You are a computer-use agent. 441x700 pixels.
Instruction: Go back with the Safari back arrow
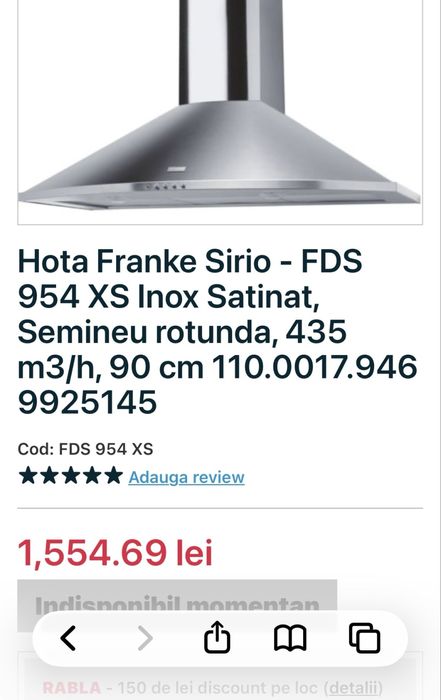point(68,638)
